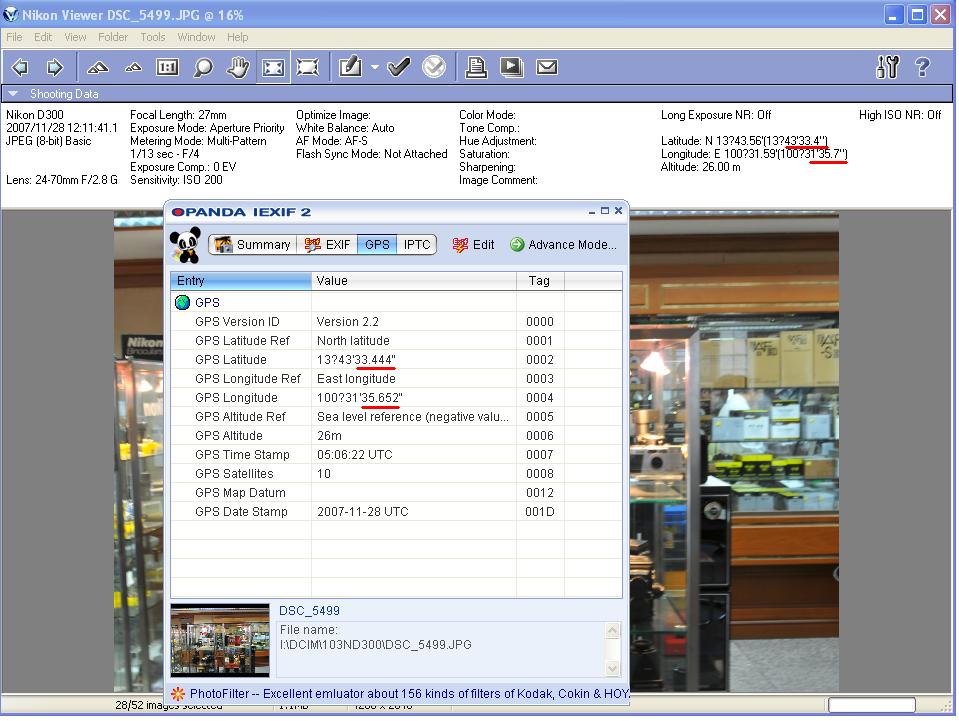Click the panda logo icon

186,245
